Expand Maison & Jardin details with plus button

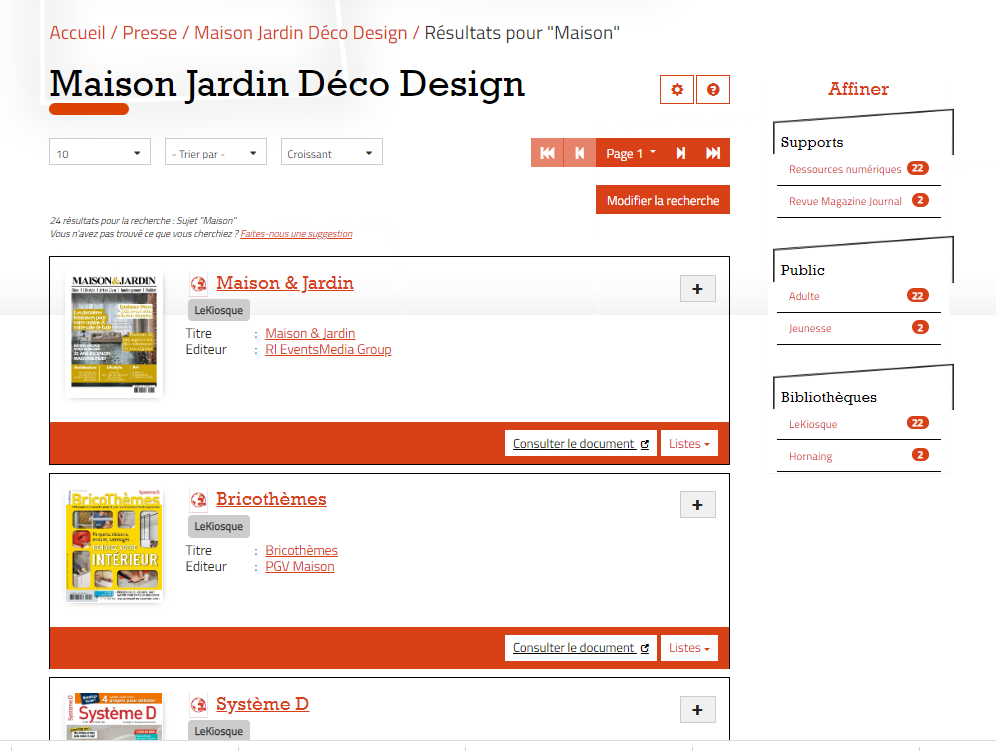697,289
